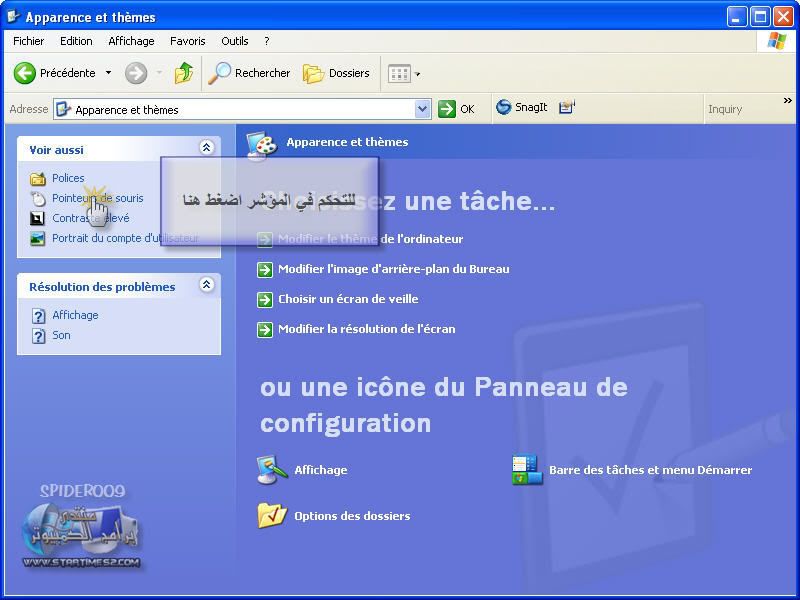Open the Affichage control panel label

point(320,470)
